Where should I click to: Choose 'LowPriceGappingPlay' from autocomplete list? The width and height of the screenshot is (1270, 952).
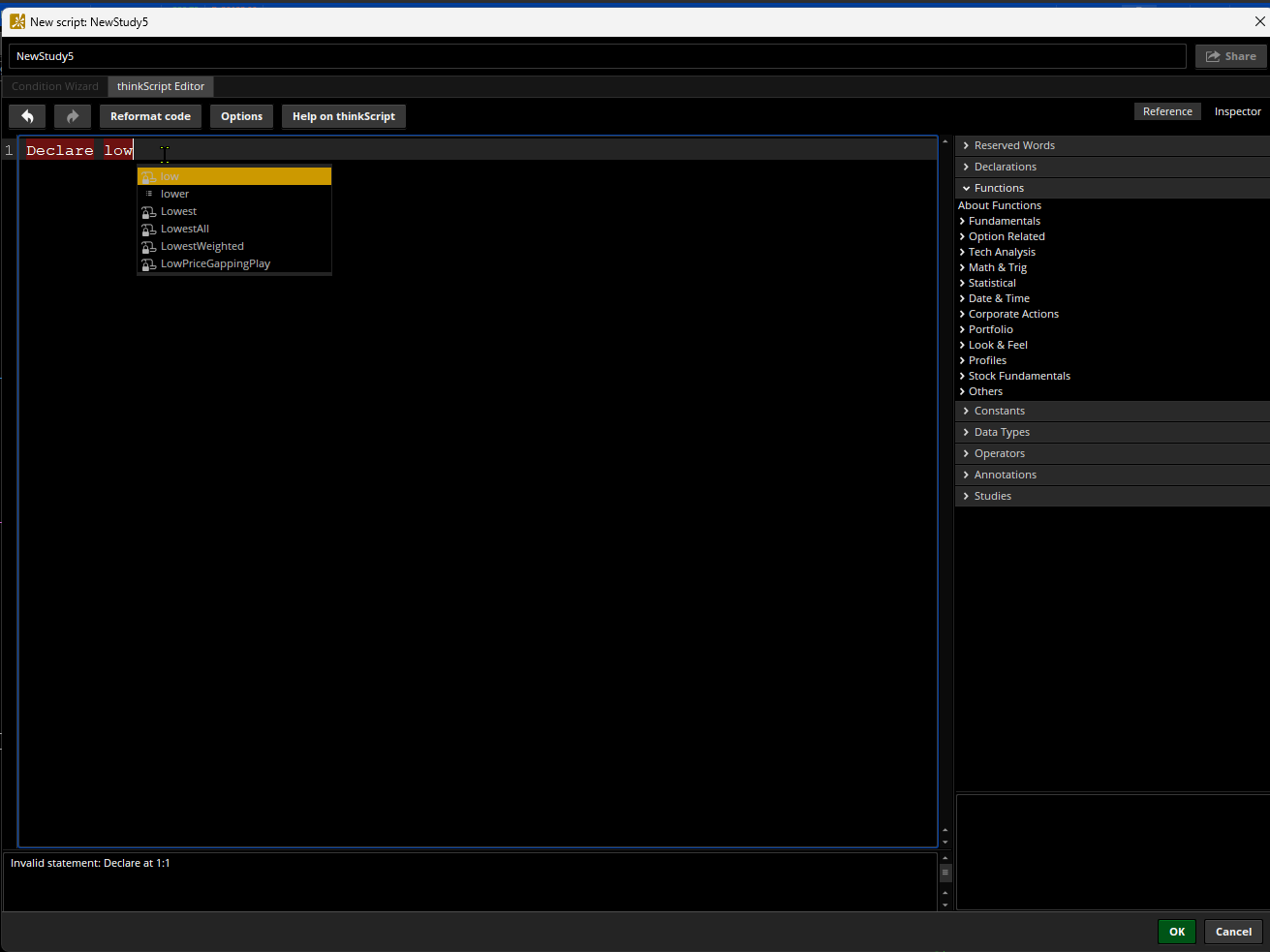click(234, 263)
